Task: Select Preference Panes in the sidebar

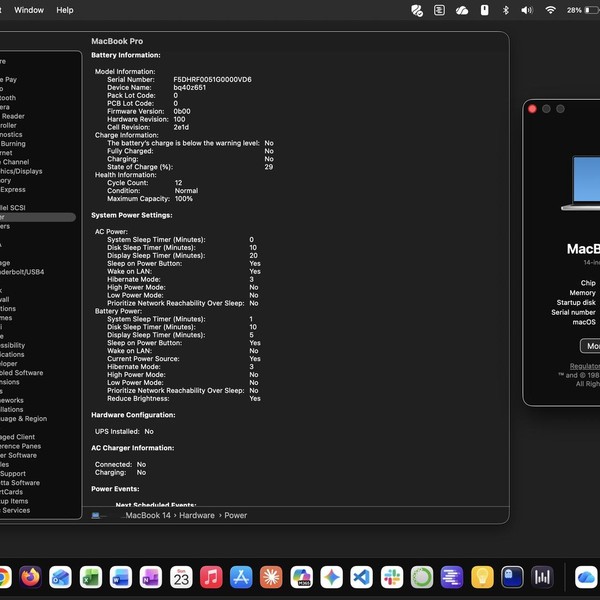Action: 20,446
